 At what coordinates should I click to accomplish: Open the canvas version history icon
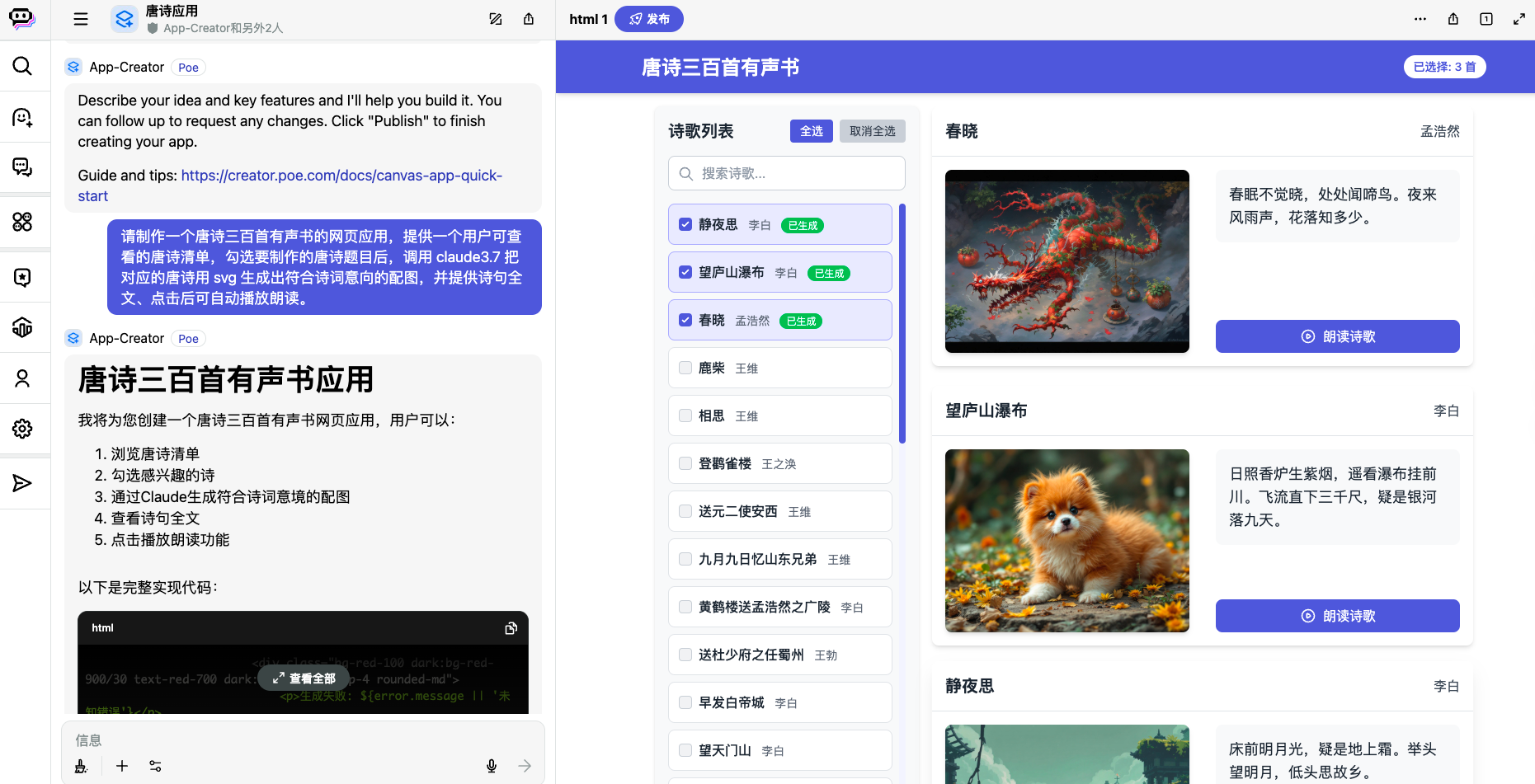click(1486, 19)
